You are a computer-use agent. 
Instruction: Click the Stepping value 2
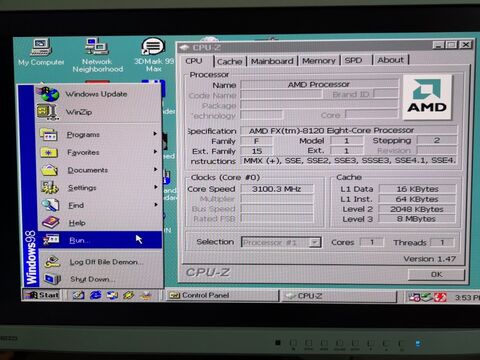437,140
